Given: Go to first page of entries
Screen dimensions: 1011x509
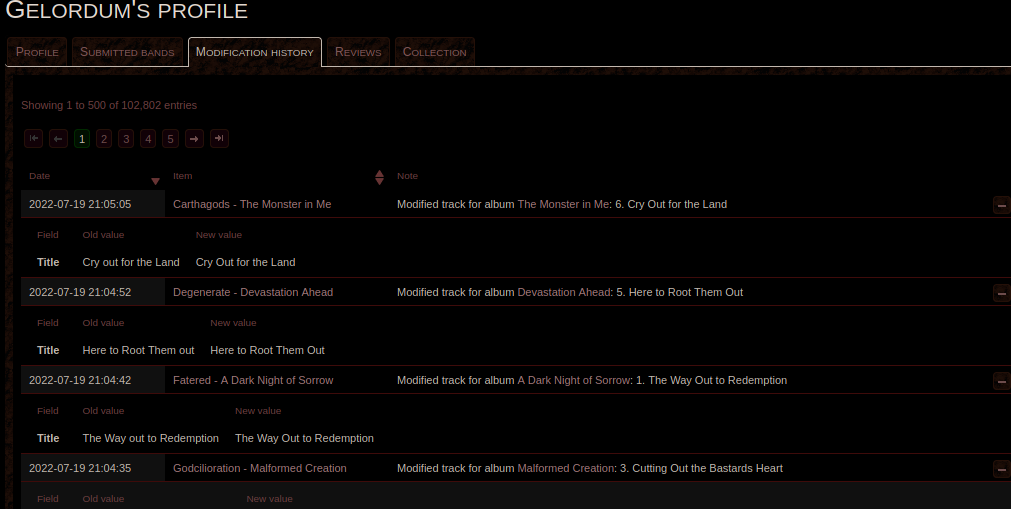Looking at the screenshot, I should pyautogui.click(x=34, y=139).
